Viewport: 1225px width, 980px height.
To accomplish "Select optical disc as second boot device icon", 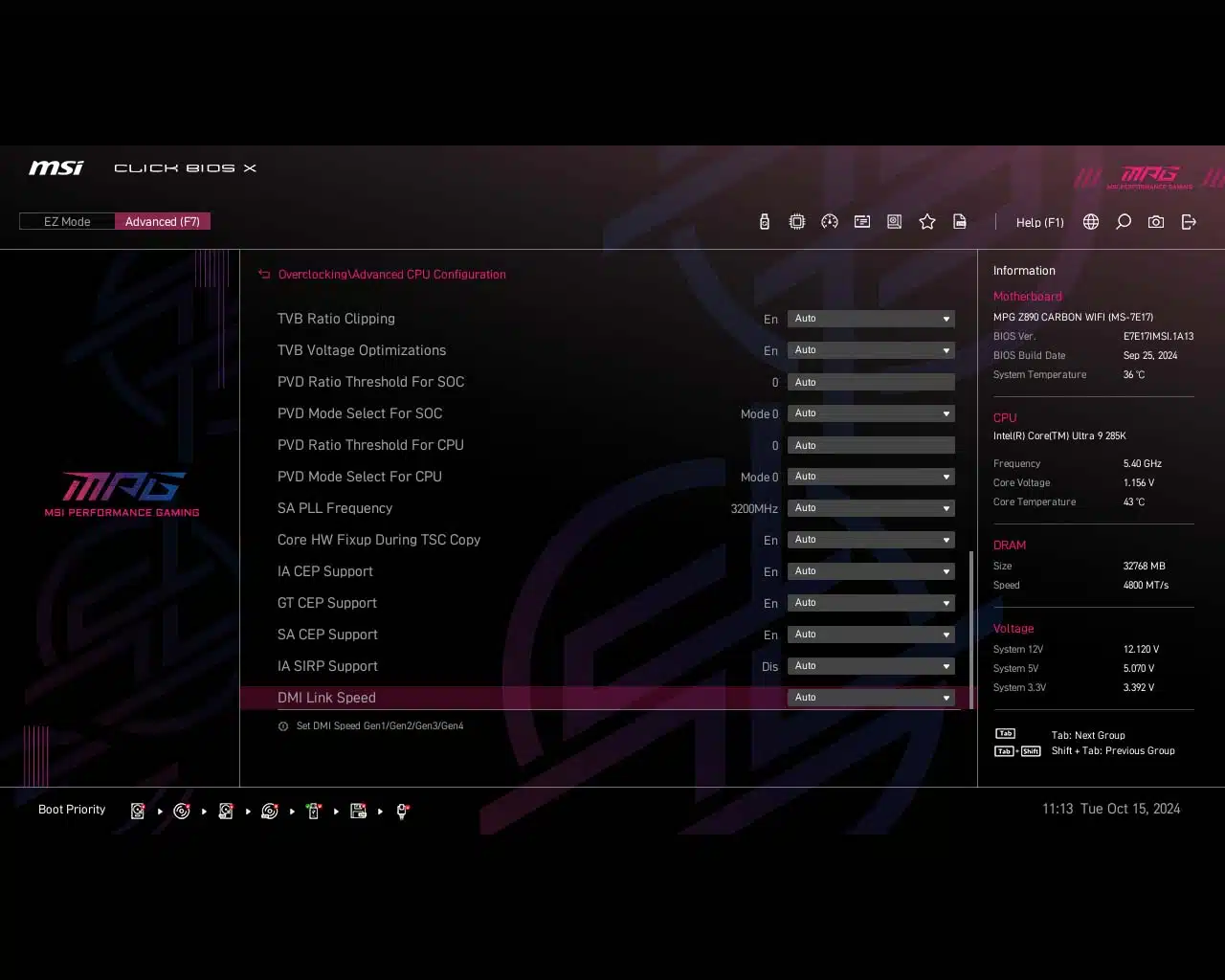I will tap(182, 811).
